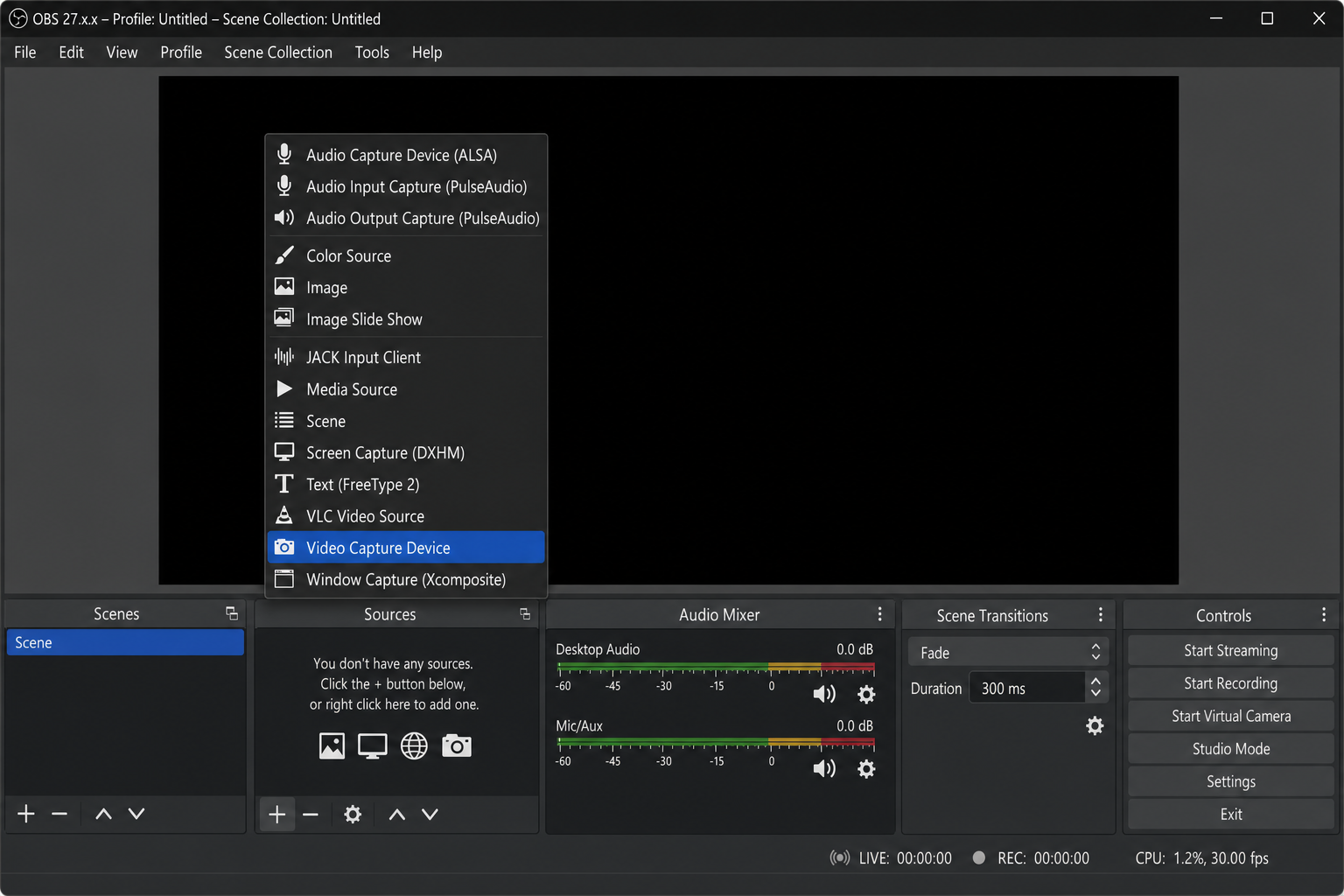
Task: Move scene up in Scenes panel
Action: click(x=103, y=814)
